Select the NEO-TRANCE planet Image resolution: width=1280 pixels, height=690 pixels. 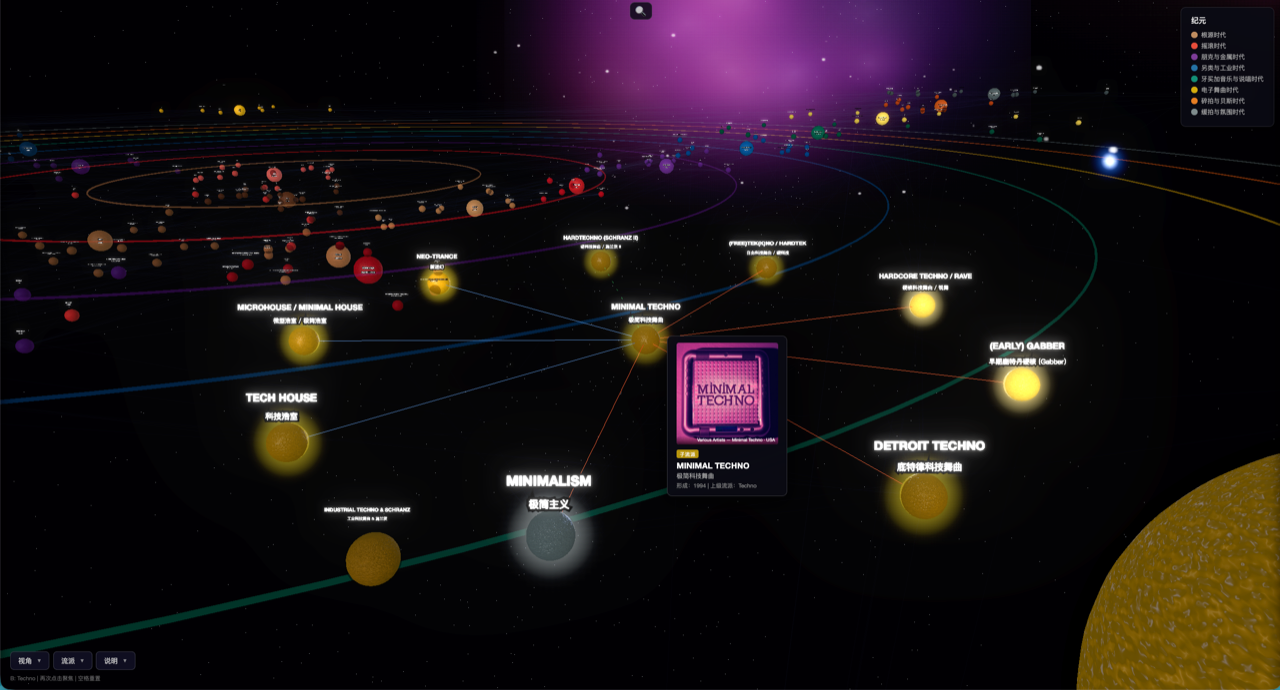(437, 283)
